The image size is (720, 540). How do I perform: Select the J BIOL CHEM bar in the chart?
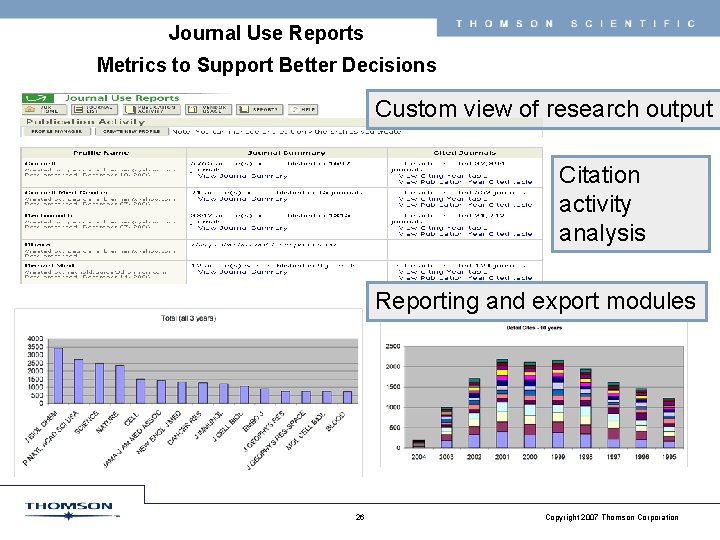(x=58, y=376)
